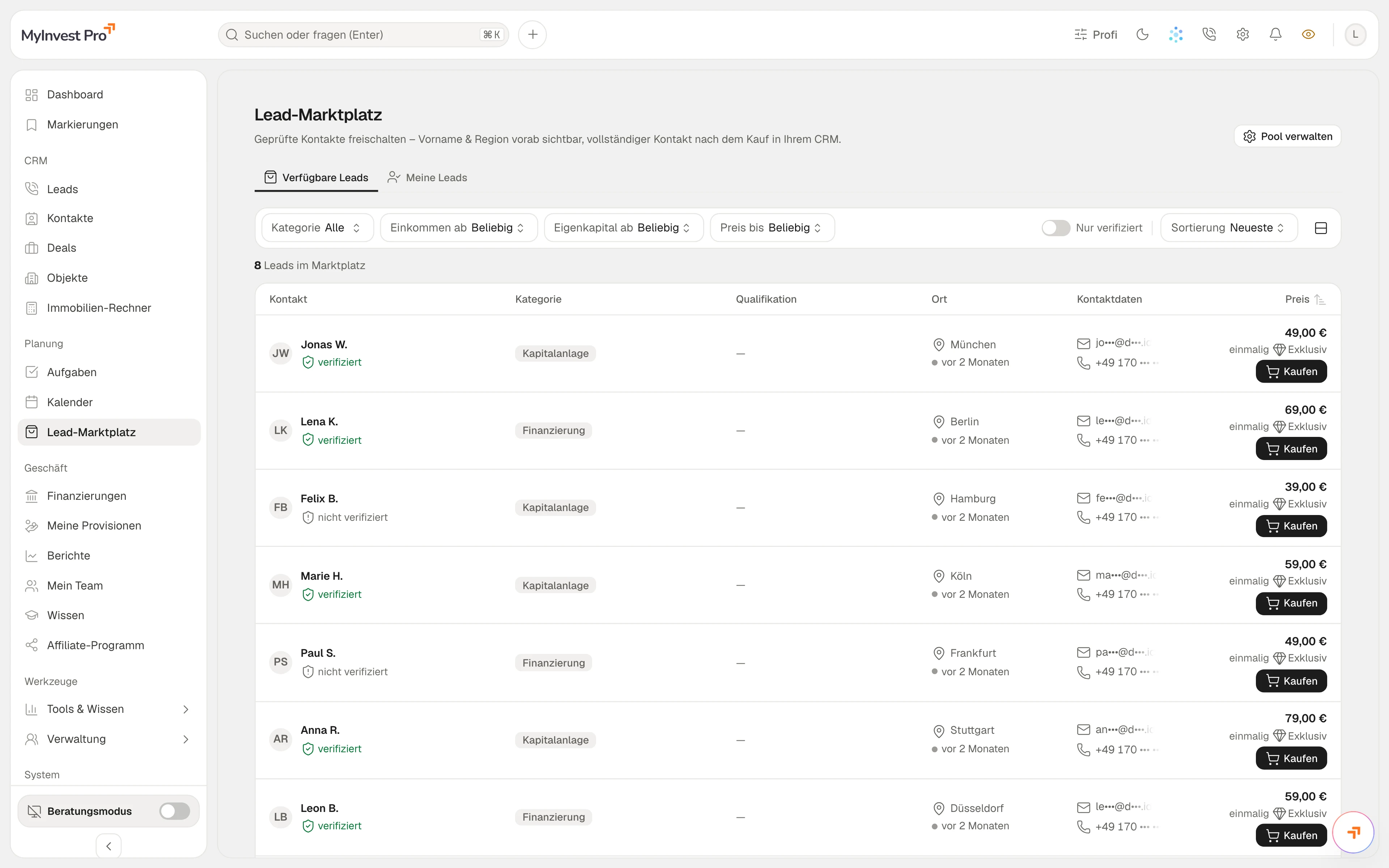Viewport: 1389px width, 868px height.
Task: Open the AI assistant sparkle icon
Action: coord(1176,34)
